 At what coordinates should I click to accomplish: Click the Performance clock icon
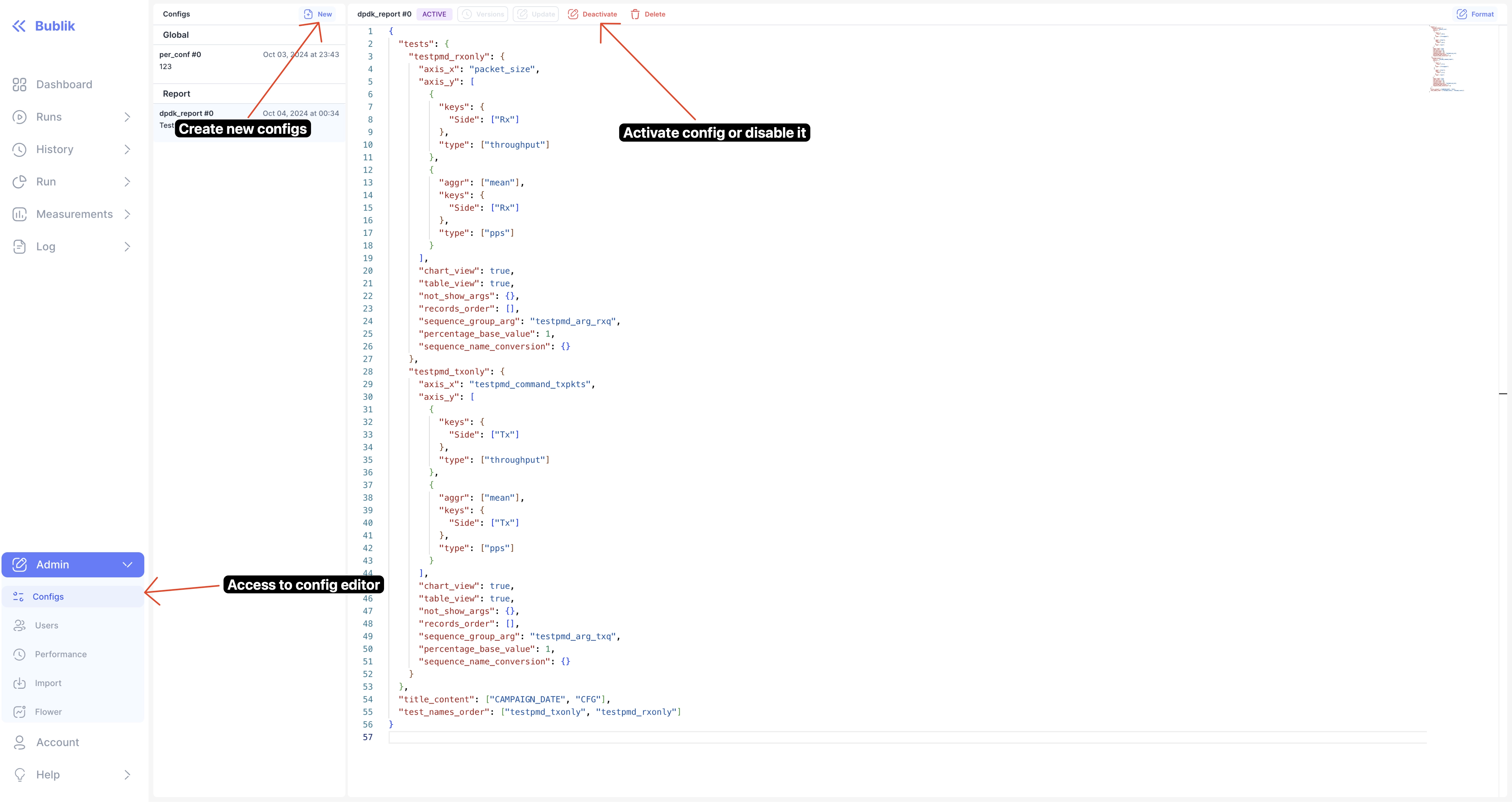click(19, 654)
